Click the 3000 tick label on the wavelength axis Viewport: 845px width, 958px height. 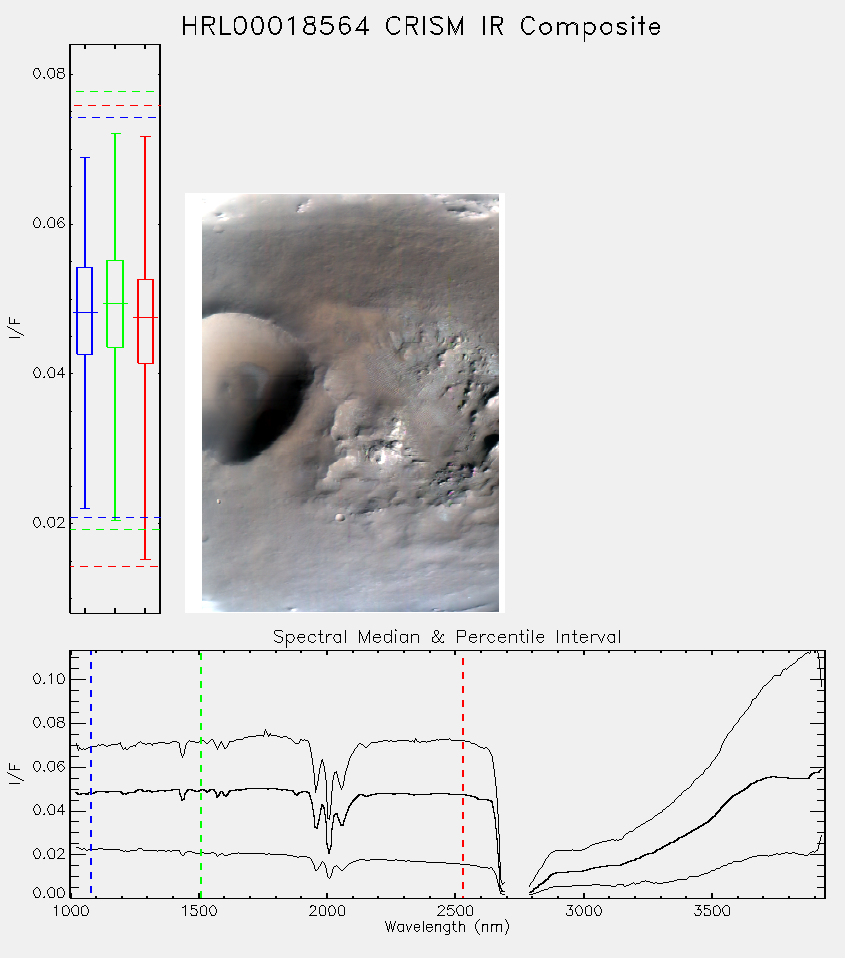pos(583,911)
